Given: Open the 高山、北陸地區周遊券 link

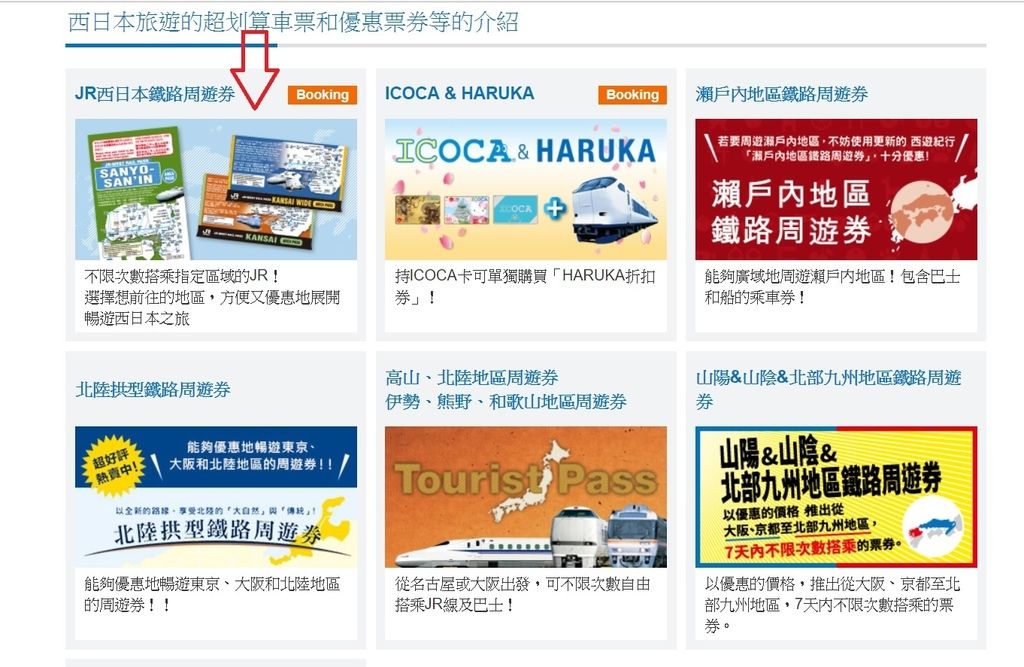Looking at the screenshot, I should [472, 378].
